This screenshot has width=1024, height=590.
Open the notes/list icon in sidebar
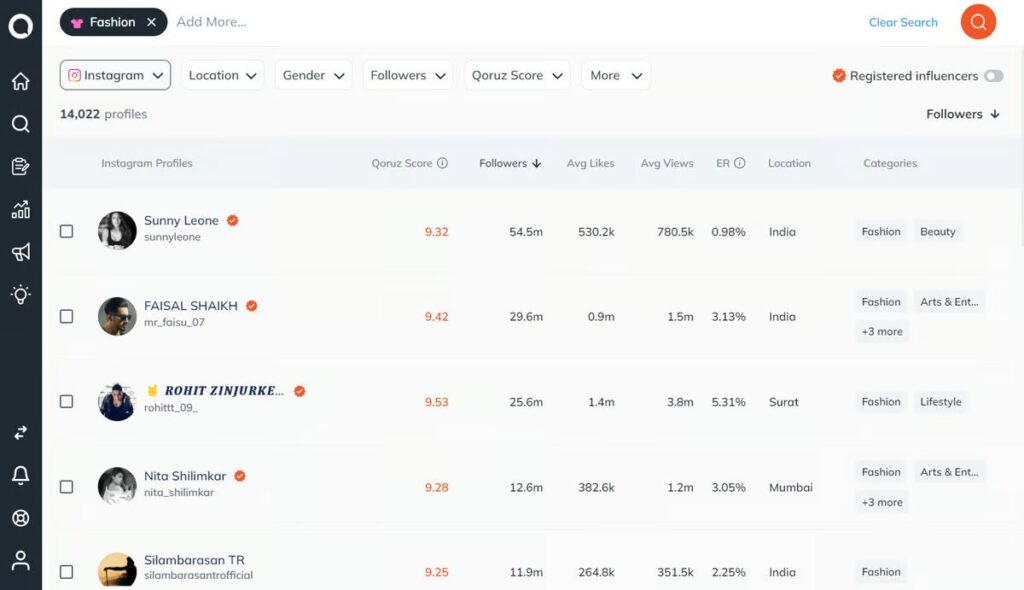tap(20, 167)
